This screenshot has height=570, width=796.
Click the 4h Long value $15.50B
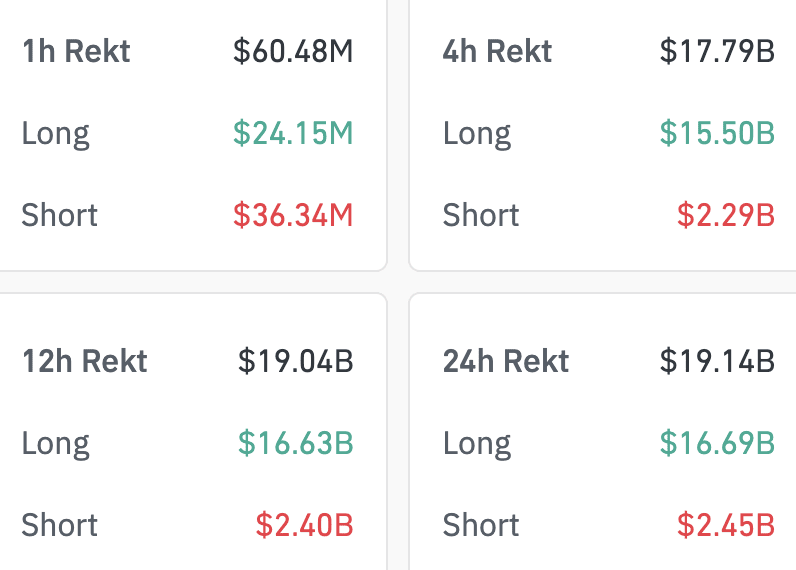[717, 133]
